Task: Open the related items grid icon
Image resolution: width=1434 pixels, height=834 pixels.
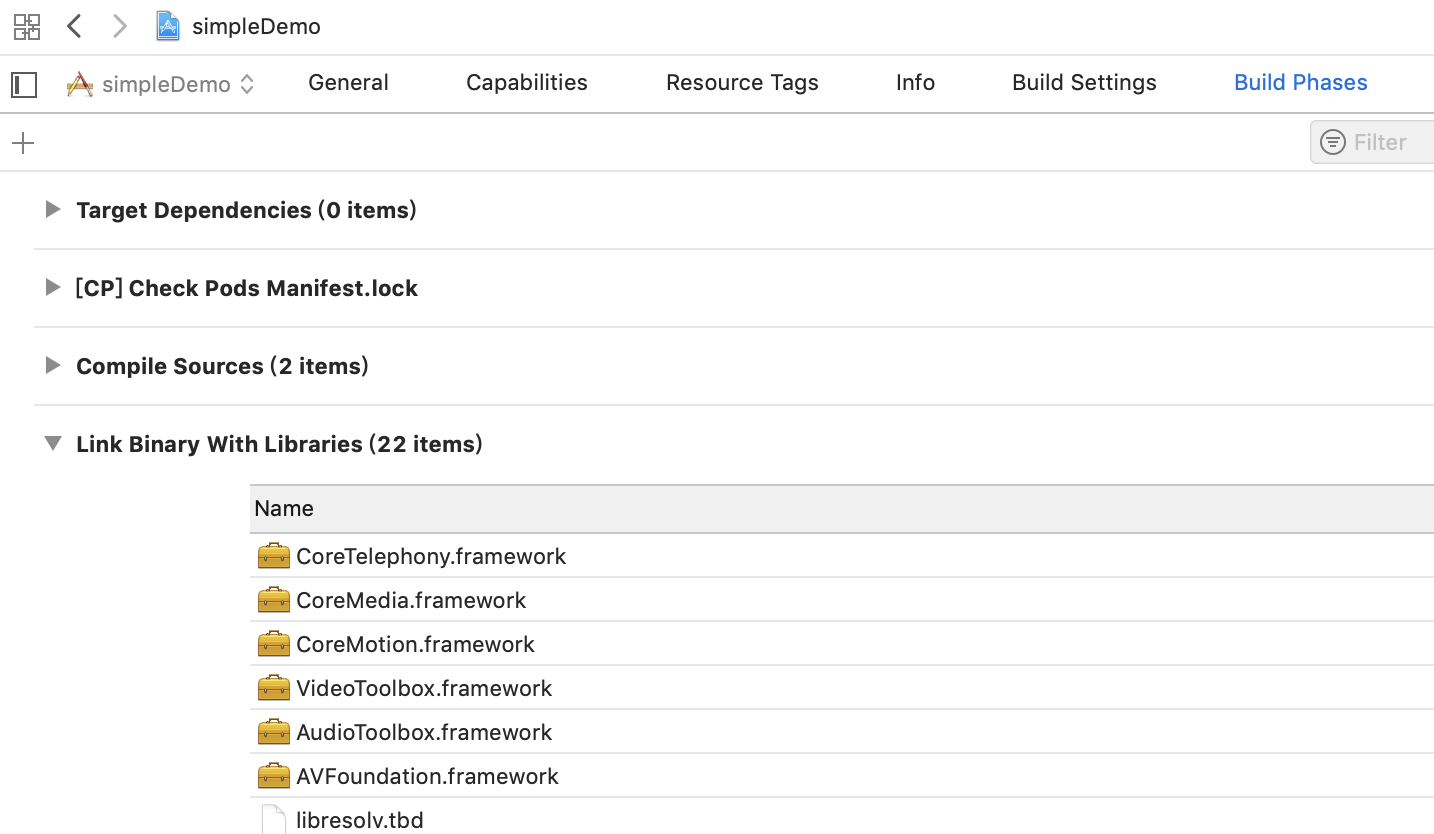Action: (27, 27)
